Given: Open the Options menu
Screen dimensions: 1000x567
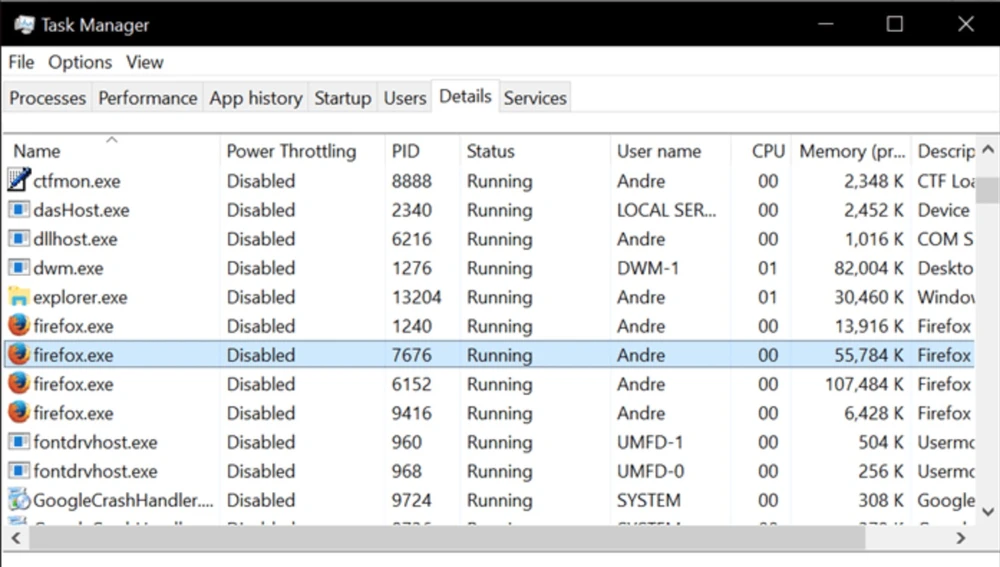Looking at the screenshot, I should coord(80,62).
